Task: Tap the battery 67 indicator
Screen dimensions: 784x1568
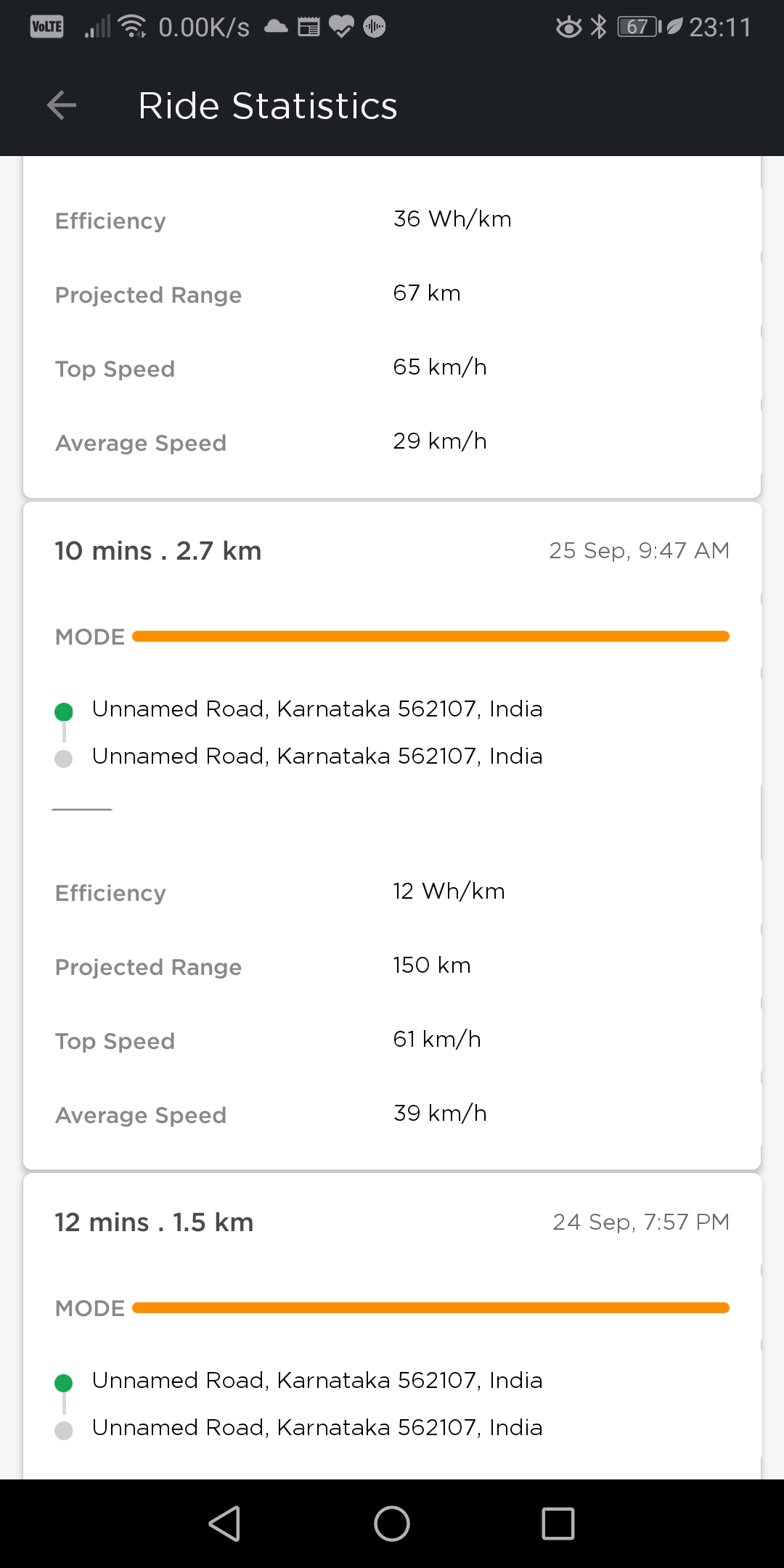Action: pos(640,27)
